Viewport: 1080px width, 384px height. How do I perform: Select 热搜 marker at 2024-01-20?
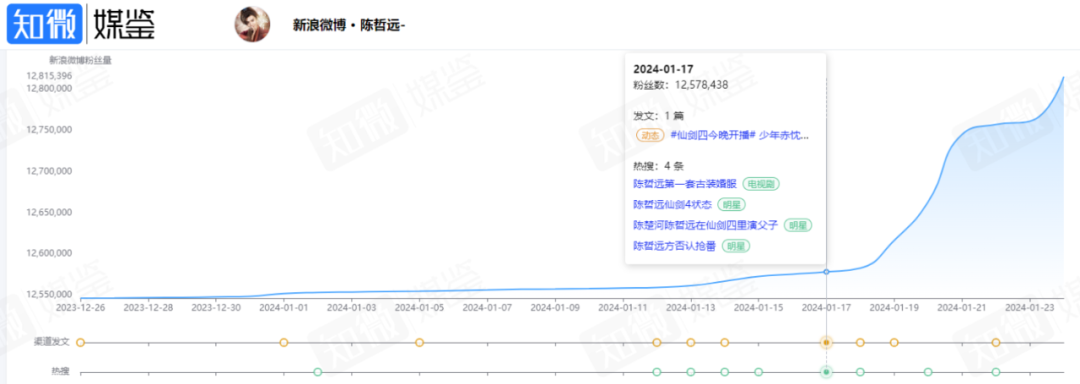[x=928, y=372]
